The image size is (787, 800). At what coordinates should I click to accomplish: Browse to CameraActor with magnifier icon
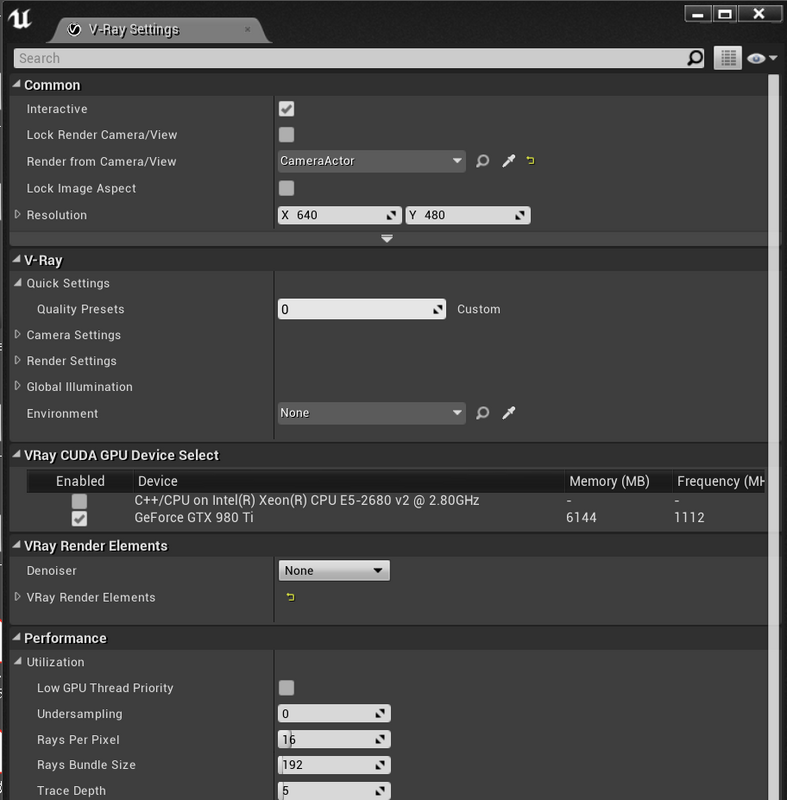coord(483,161)
